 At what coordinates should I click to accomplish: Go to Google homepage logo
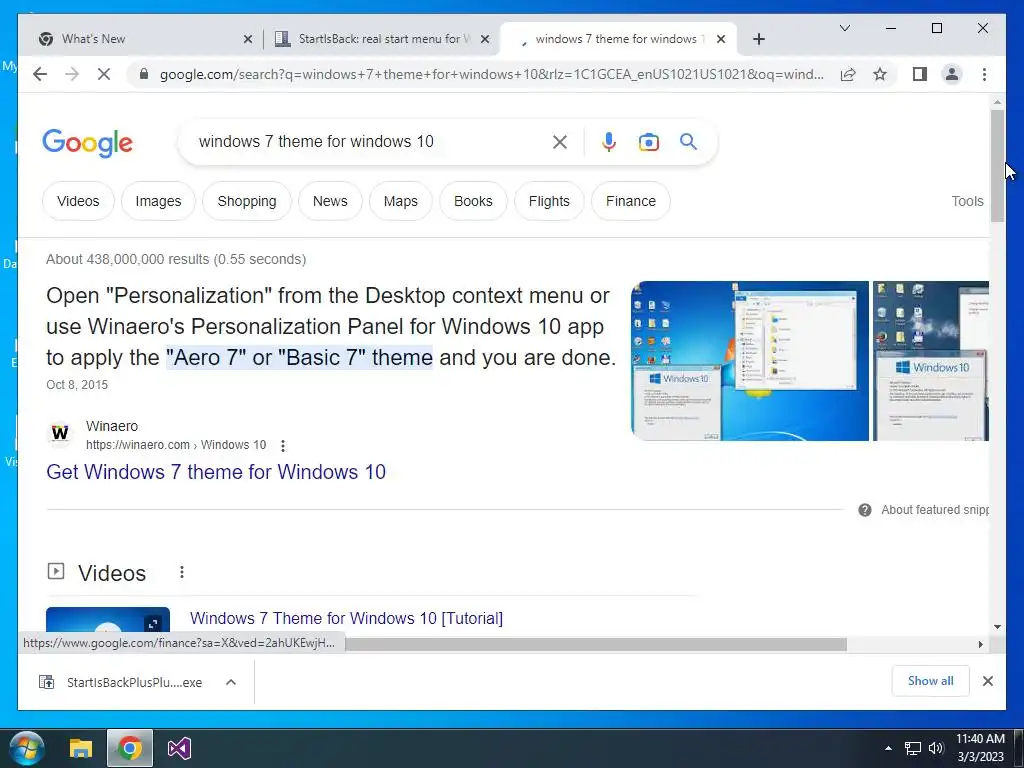pos(88,143)
